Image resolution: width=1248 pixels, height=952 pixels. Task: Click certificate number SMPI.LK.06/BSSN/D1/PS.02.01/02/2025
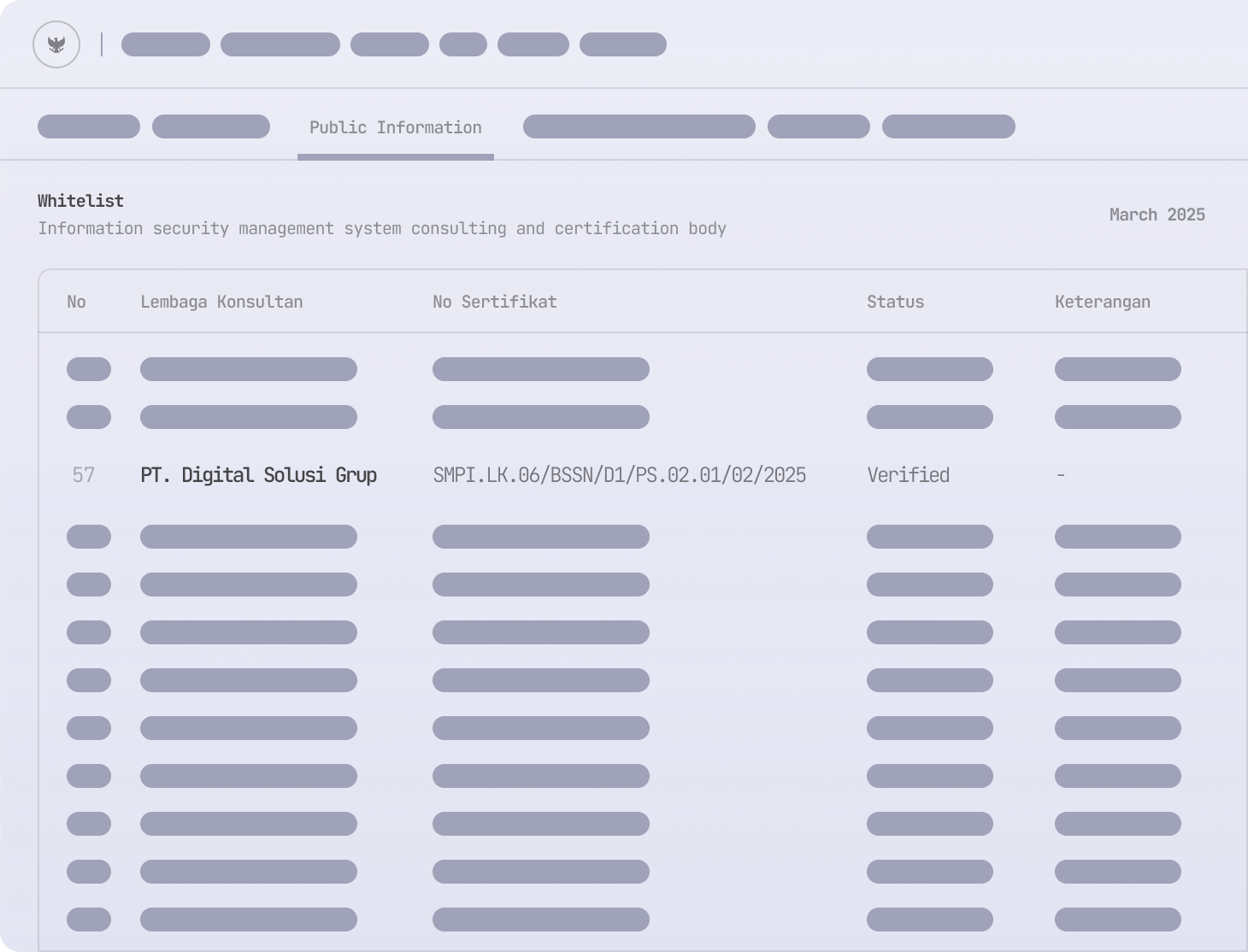(x=619, y=475)
